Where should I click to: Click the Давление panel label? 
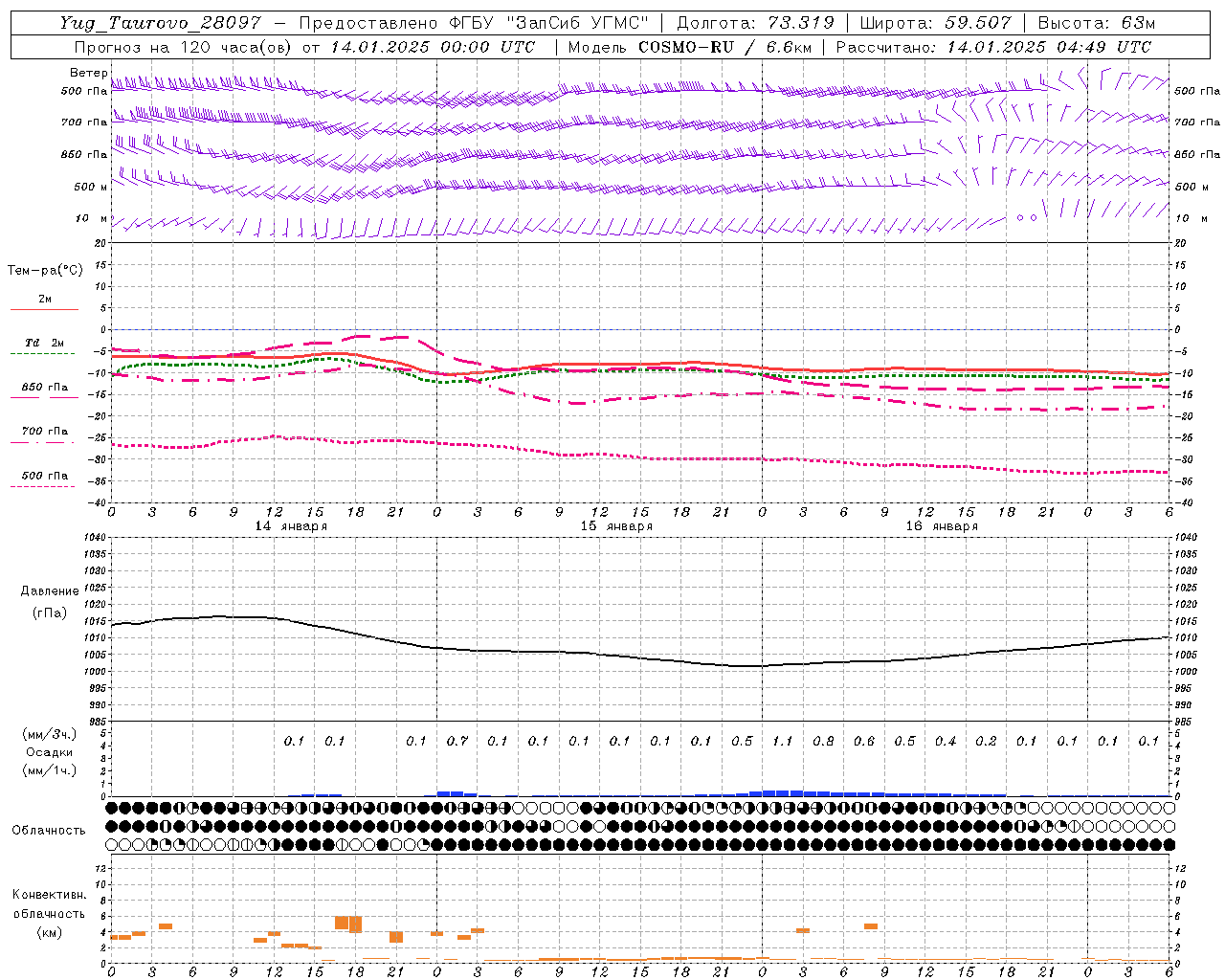50,591
